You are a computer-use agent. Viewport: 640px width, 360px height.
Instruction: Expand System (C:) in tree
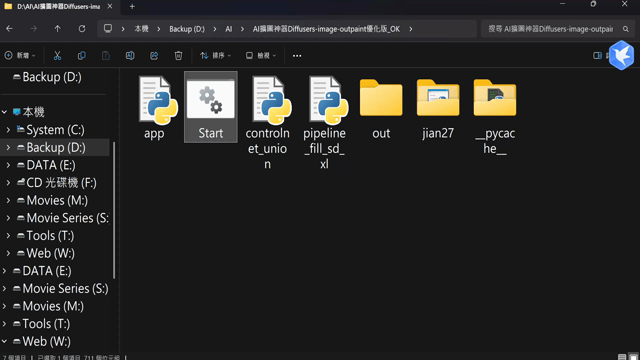coord(8,130)
